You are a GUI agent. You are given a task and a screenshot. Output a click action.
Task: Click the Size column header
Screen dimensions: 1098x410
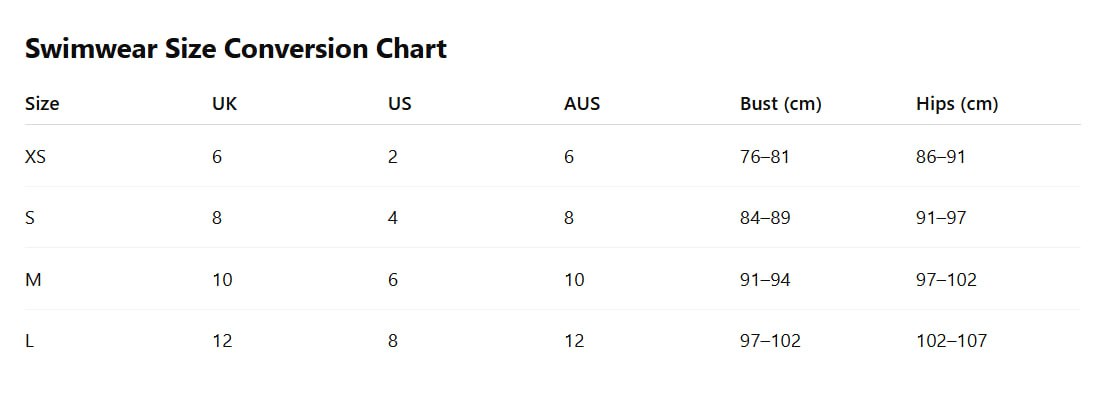tap(42, 104)
